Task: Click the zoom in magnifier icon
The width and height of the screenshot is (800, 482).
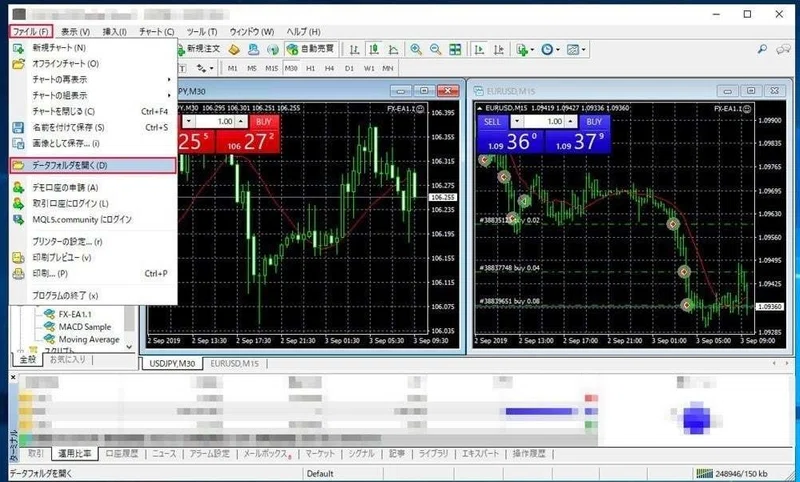Action: click(x=416, y=49)
